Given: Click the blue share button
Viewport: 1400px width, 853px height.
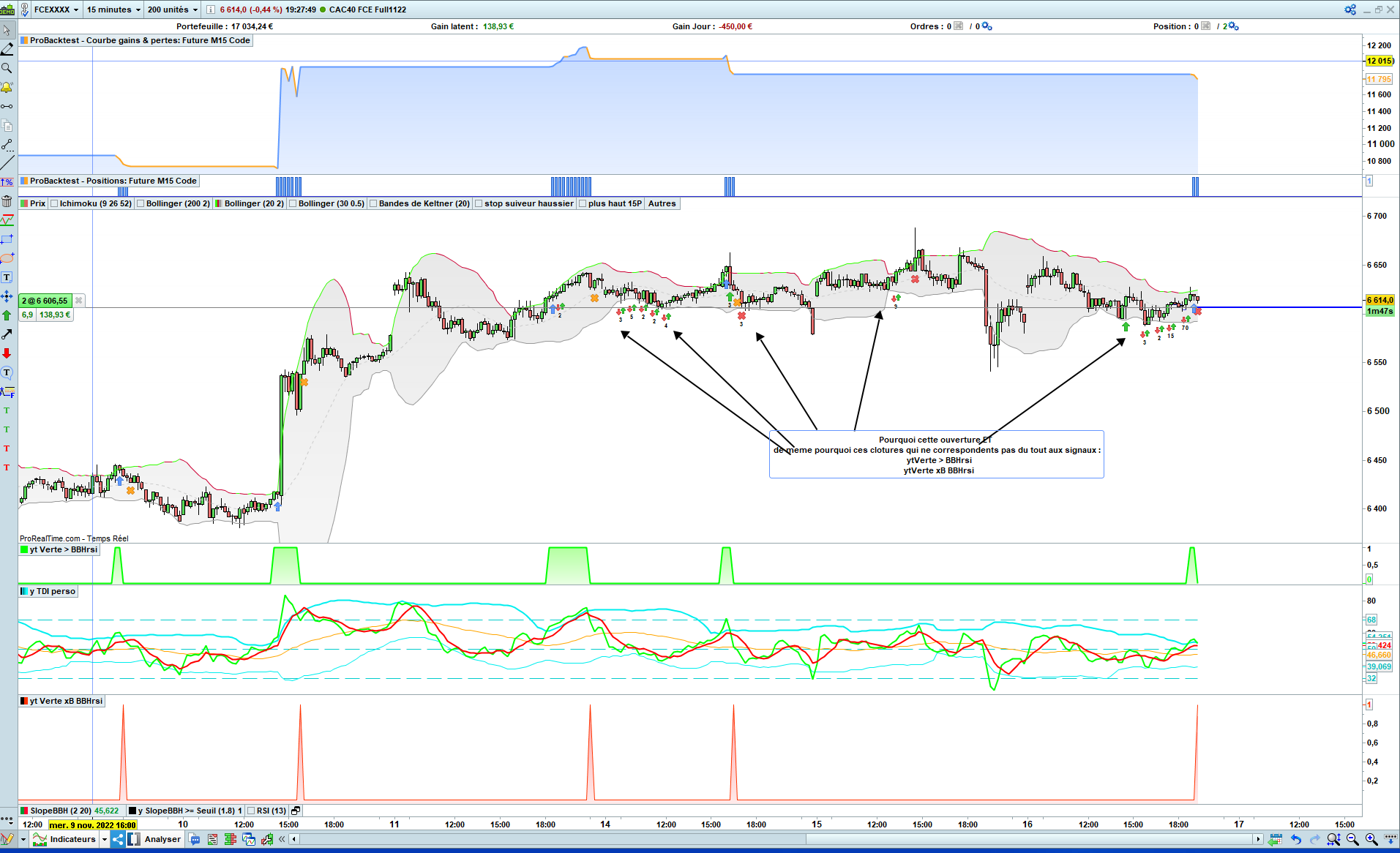Looking at the screenshot, I should (117, 839).
